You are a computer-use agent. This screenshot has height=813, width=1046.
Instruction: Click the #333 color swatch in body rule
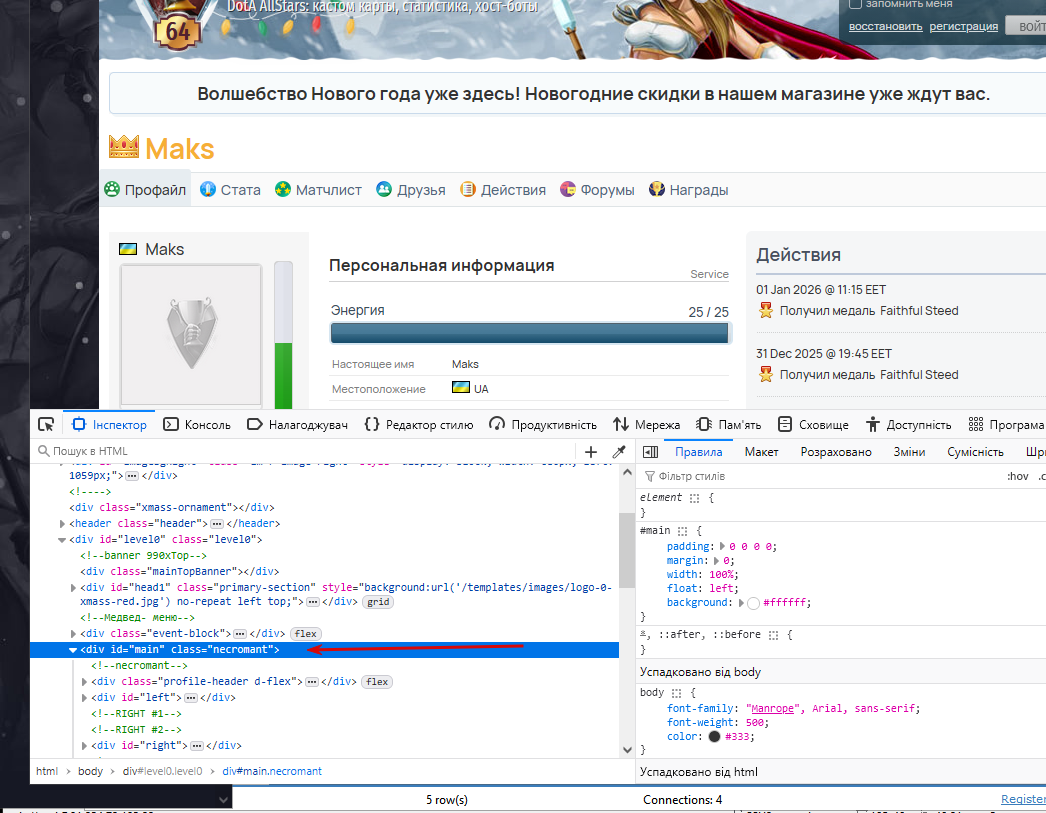(x=714, y=737)
